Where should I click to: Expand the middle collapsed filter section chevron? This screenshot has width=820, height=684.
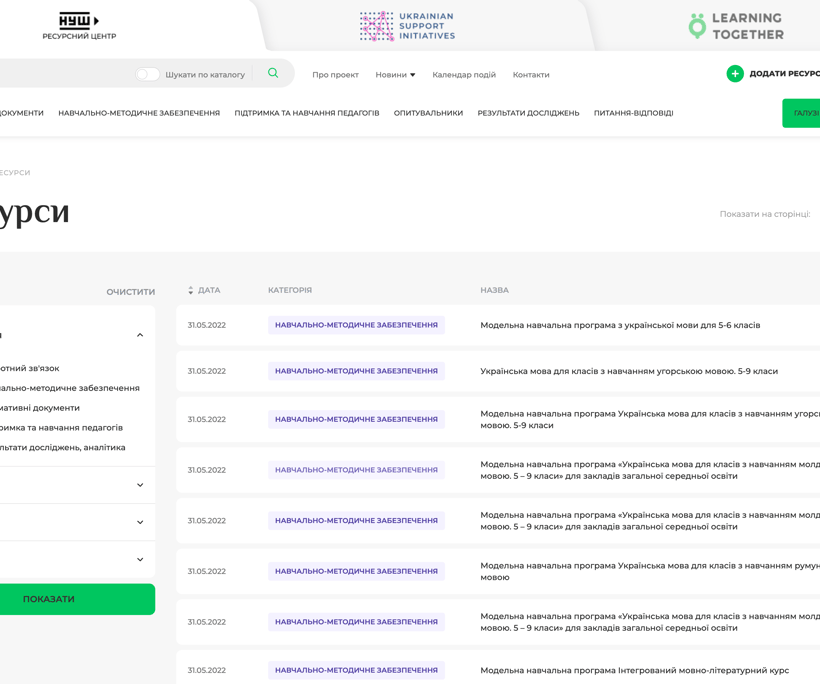point(140,522)
